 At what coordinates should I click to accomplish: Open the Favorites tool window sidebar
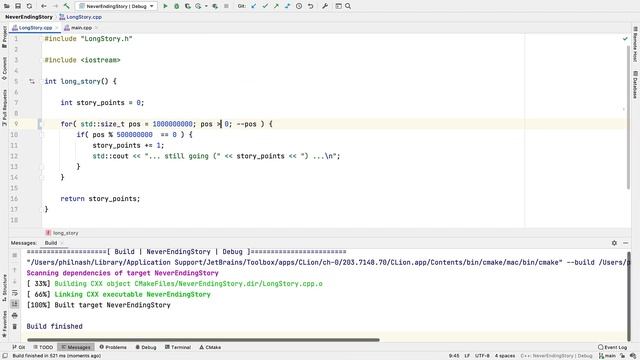tap(4, 324)
